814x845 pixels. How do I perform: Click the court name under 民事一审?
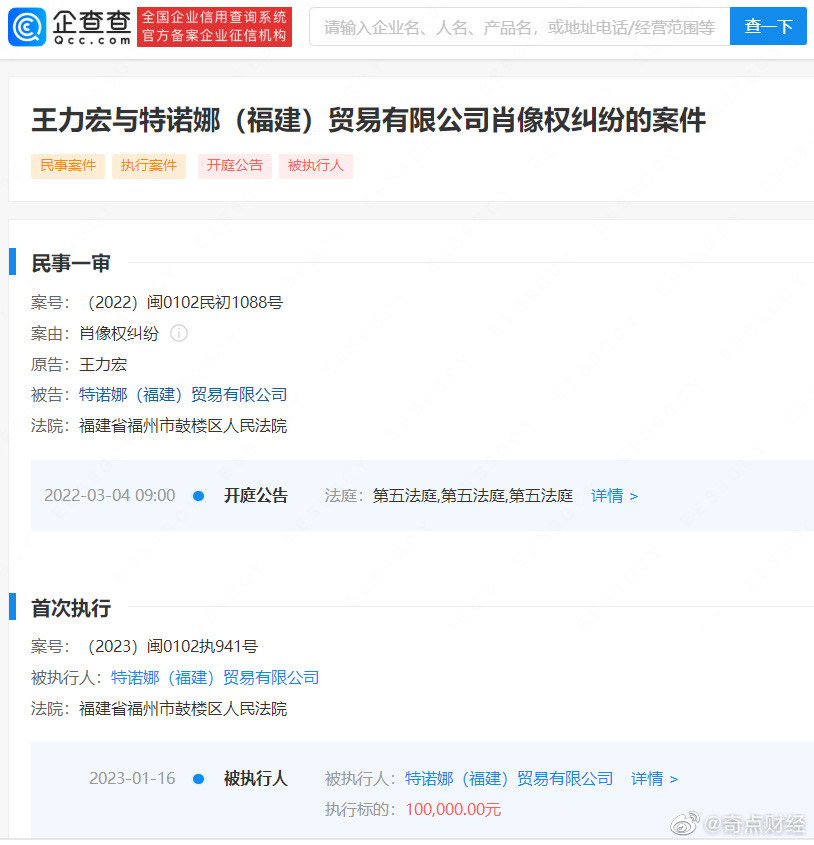pos(183,426)
